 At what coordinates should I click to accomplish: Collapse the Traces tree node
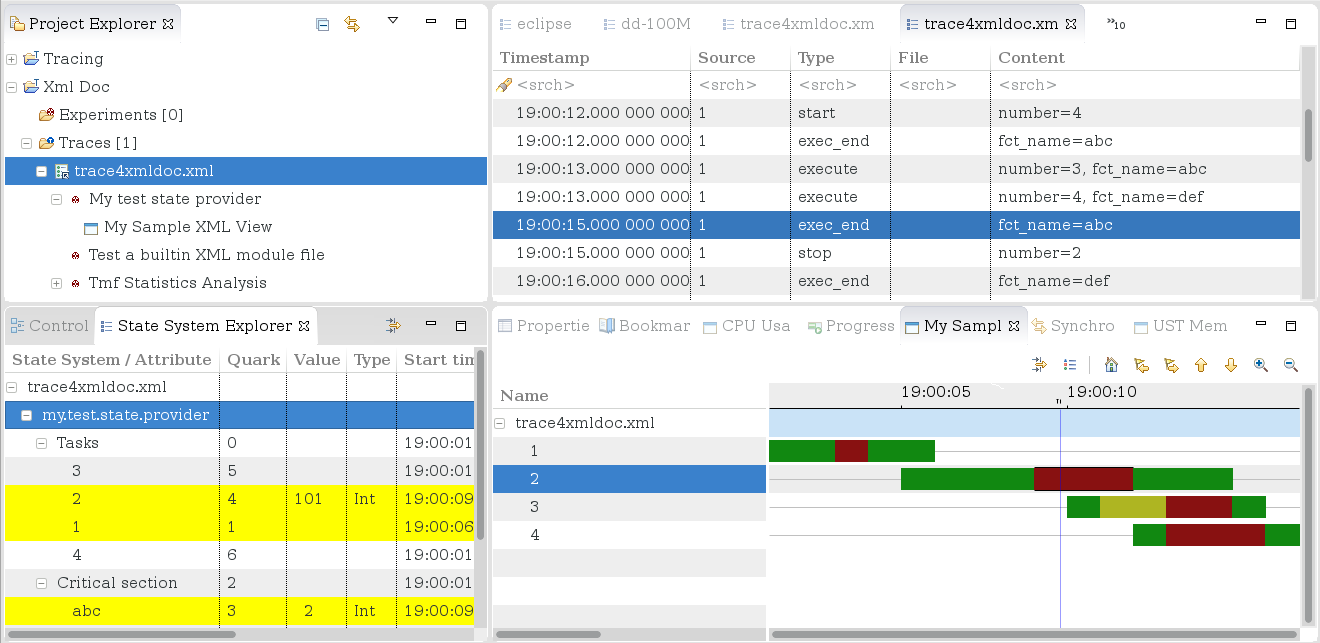click(26, 142)
